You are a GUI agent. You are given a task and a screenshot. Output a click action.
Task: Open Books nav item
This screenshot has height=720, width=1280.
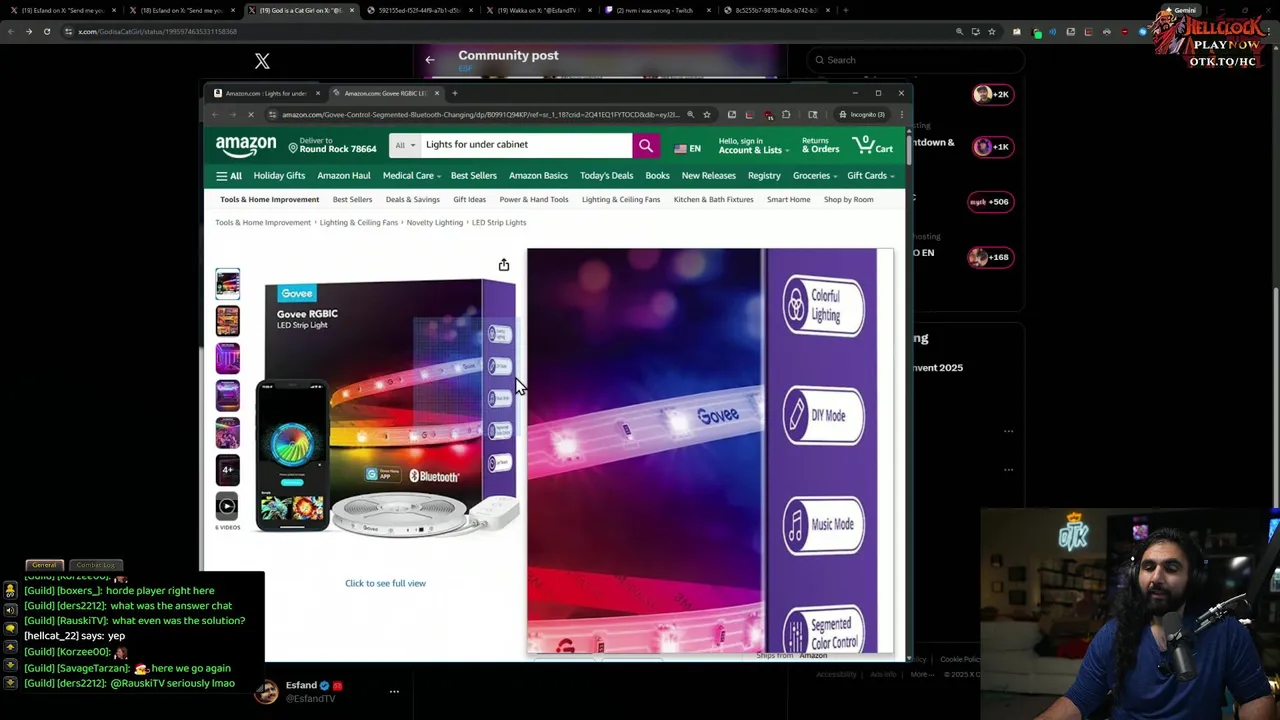pyautogui.click(x=657, y=176)
